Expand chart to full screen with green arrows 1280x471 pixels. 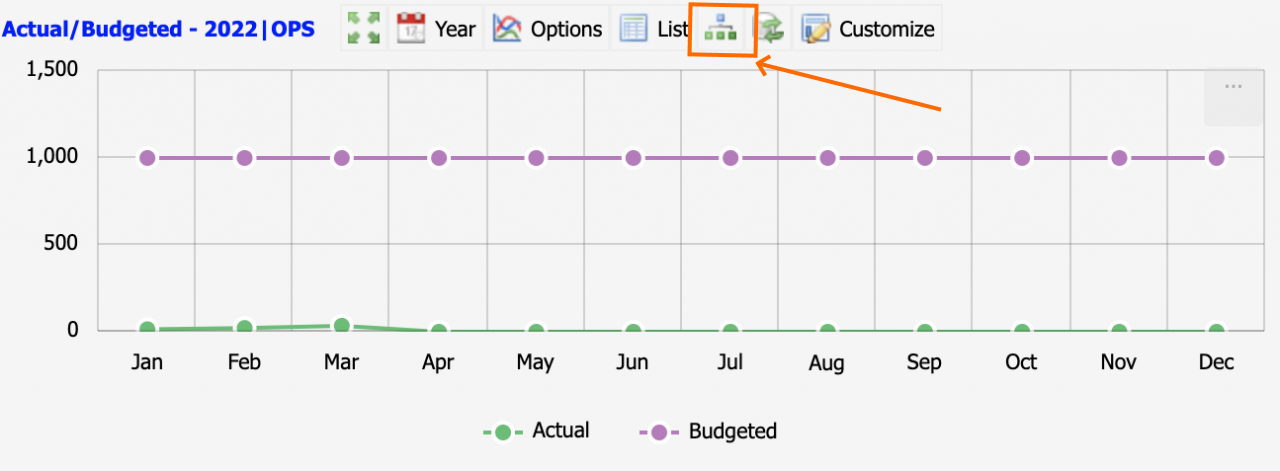click(x=363, y=29)
